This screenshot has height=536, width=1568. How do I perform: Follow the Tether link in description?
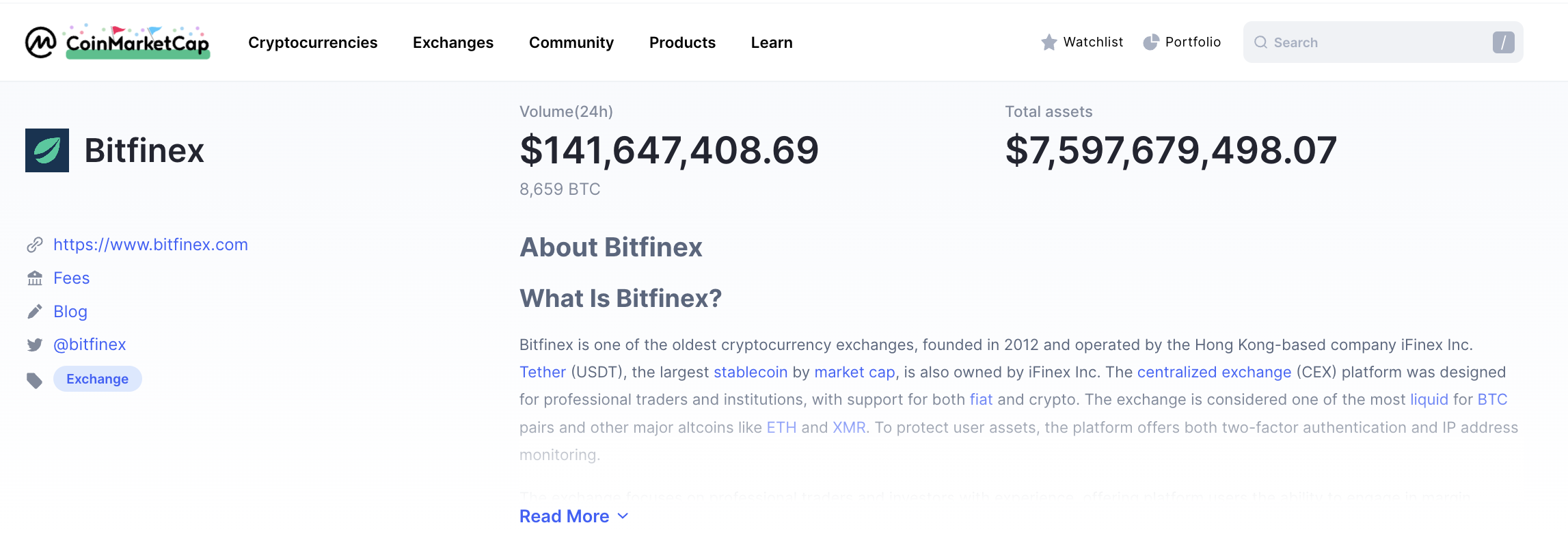pyautogui.click(x=543, y=372)
